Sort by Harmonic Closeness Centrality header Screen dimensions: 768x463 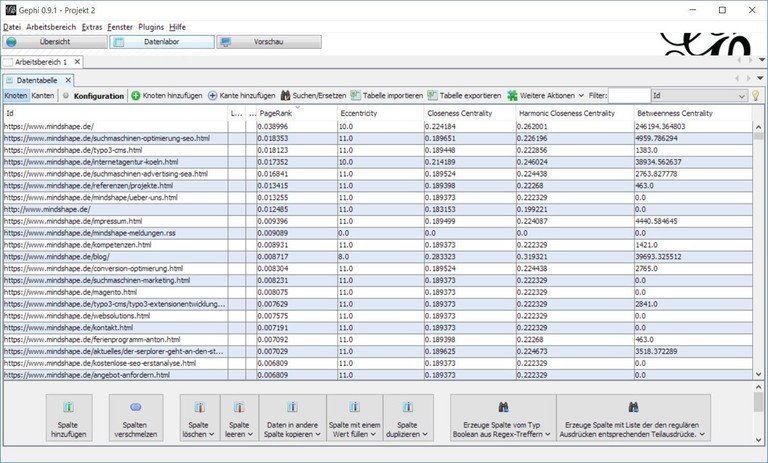575,113
